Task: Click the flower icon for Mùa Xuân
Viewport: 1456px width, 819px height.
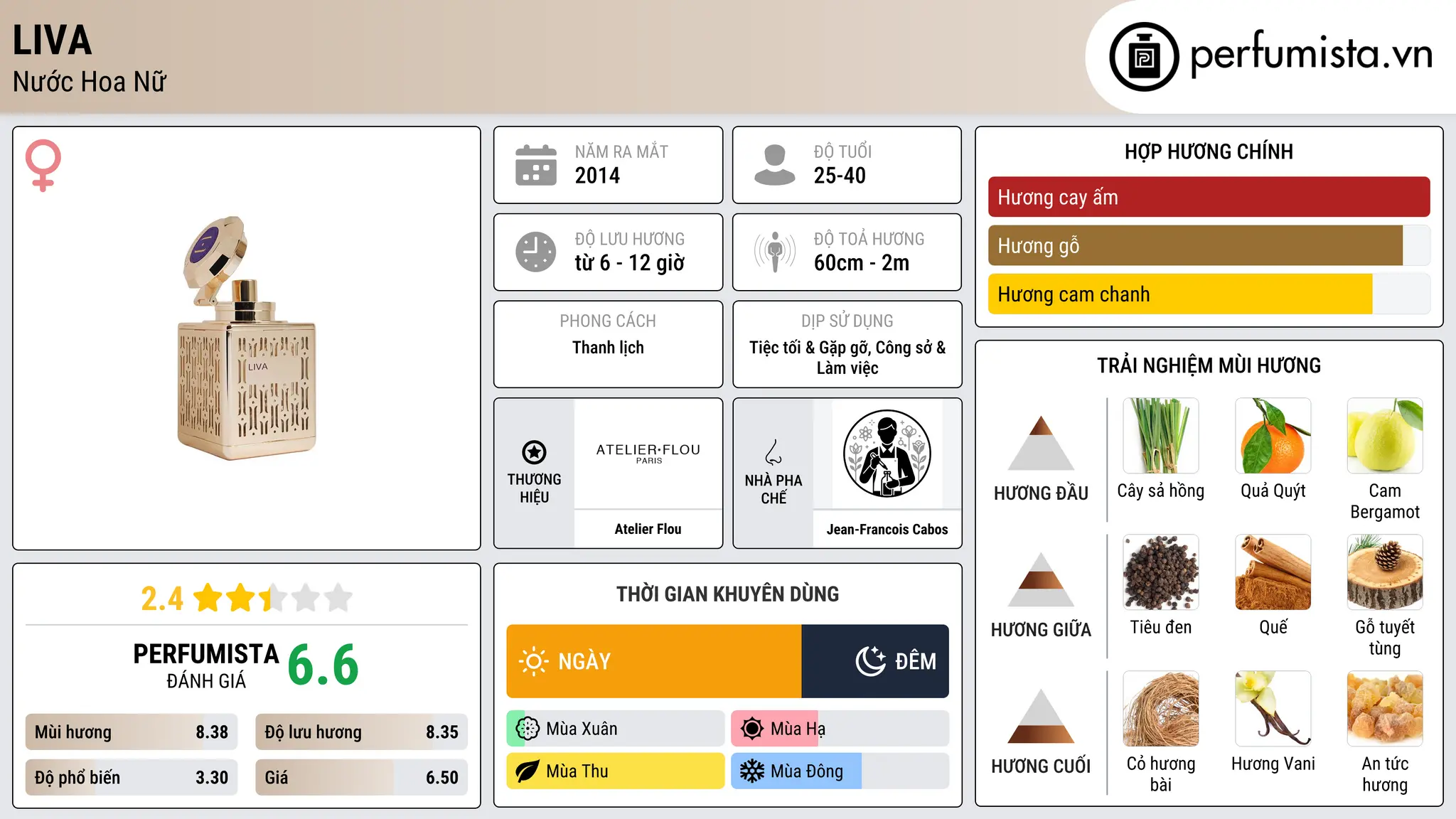Action: pyautogui.click(x=528, y=729)
